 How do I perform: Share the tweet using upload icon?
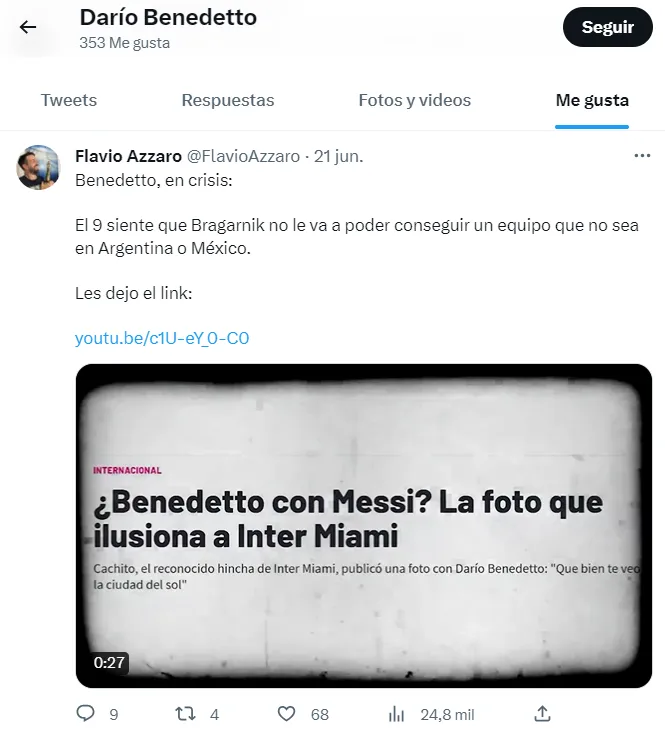point(542,714)
